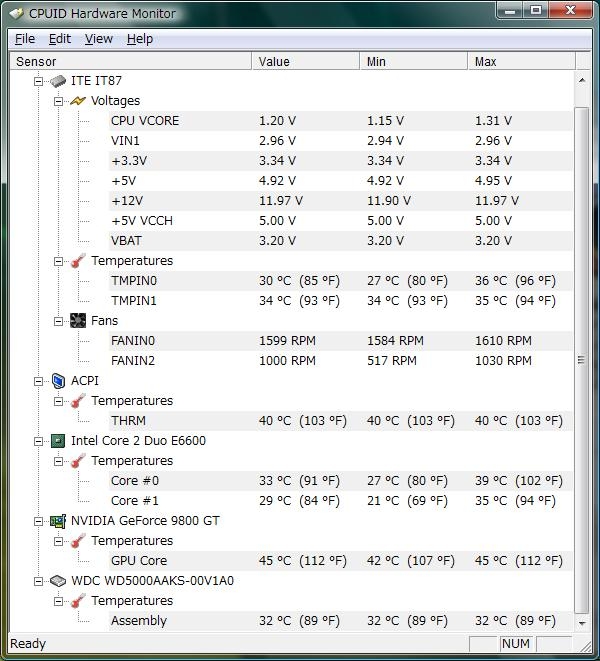This screenshot has width=600, height=661.
Task: Click the WDC hard drive icon
Action: [x=58, y=581]
